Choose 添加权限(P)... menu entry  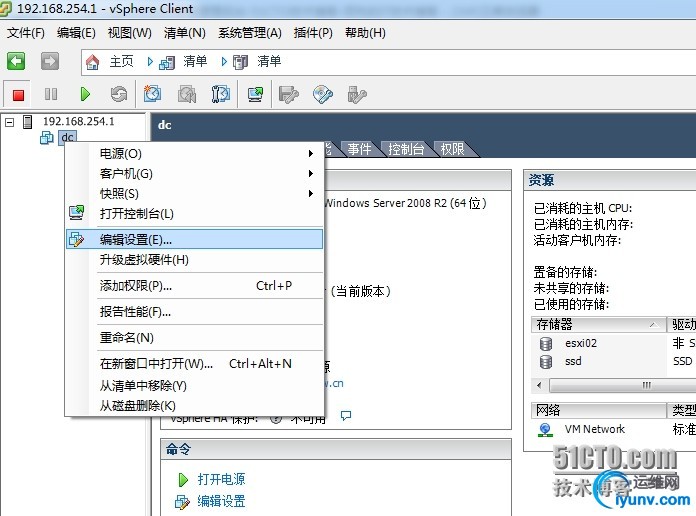[x=194, y=286]
